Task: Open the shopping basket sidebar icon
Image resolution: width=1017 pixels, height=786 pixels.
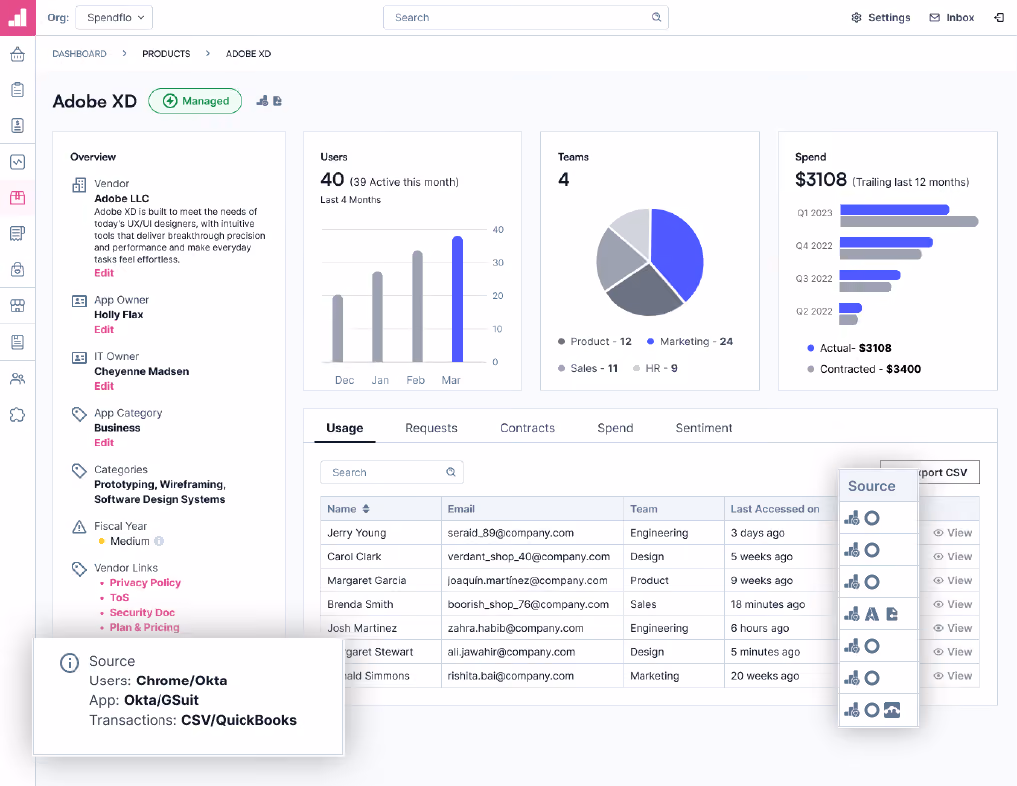Action: (18, 54)
